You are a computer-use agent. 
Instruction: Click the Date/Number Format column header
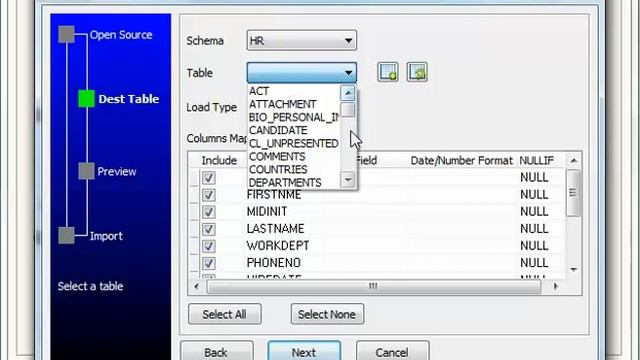(462, 160)
